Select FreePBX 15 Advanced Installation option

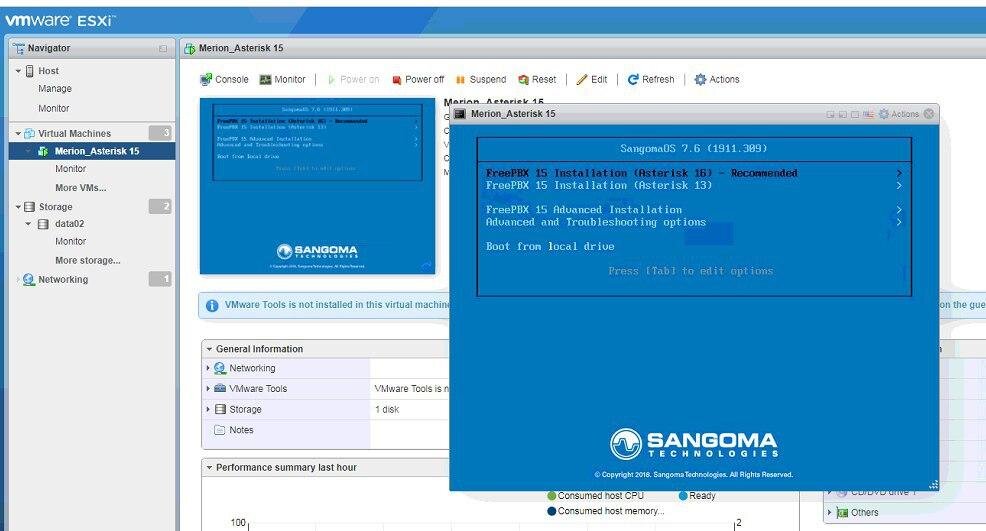click(584, 210)
